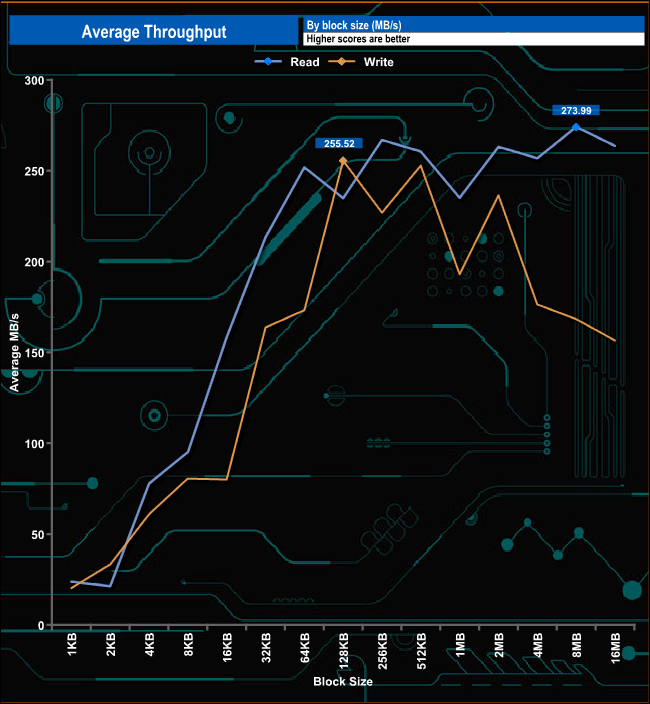Click the 150 value on vertical axis
The width and height of the screenshot is (650, 704).
coord(34,353)
